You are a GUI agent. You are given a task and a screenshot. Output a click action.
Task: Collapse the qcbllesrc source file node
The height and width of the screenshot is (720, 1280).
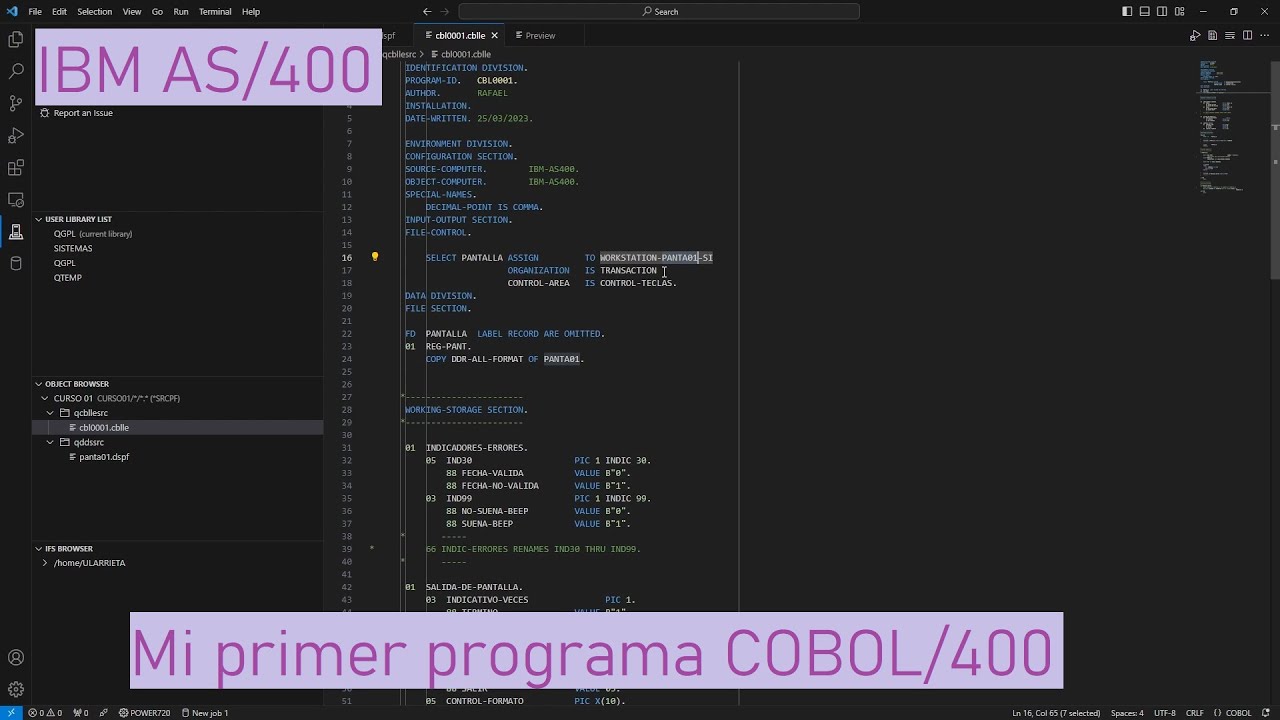point(51,413)
